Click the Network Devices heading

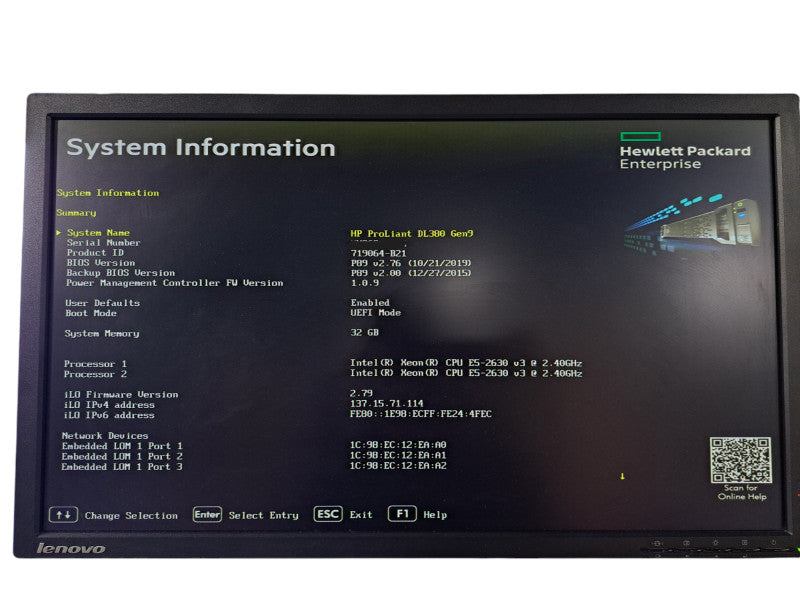pos(105,436)
